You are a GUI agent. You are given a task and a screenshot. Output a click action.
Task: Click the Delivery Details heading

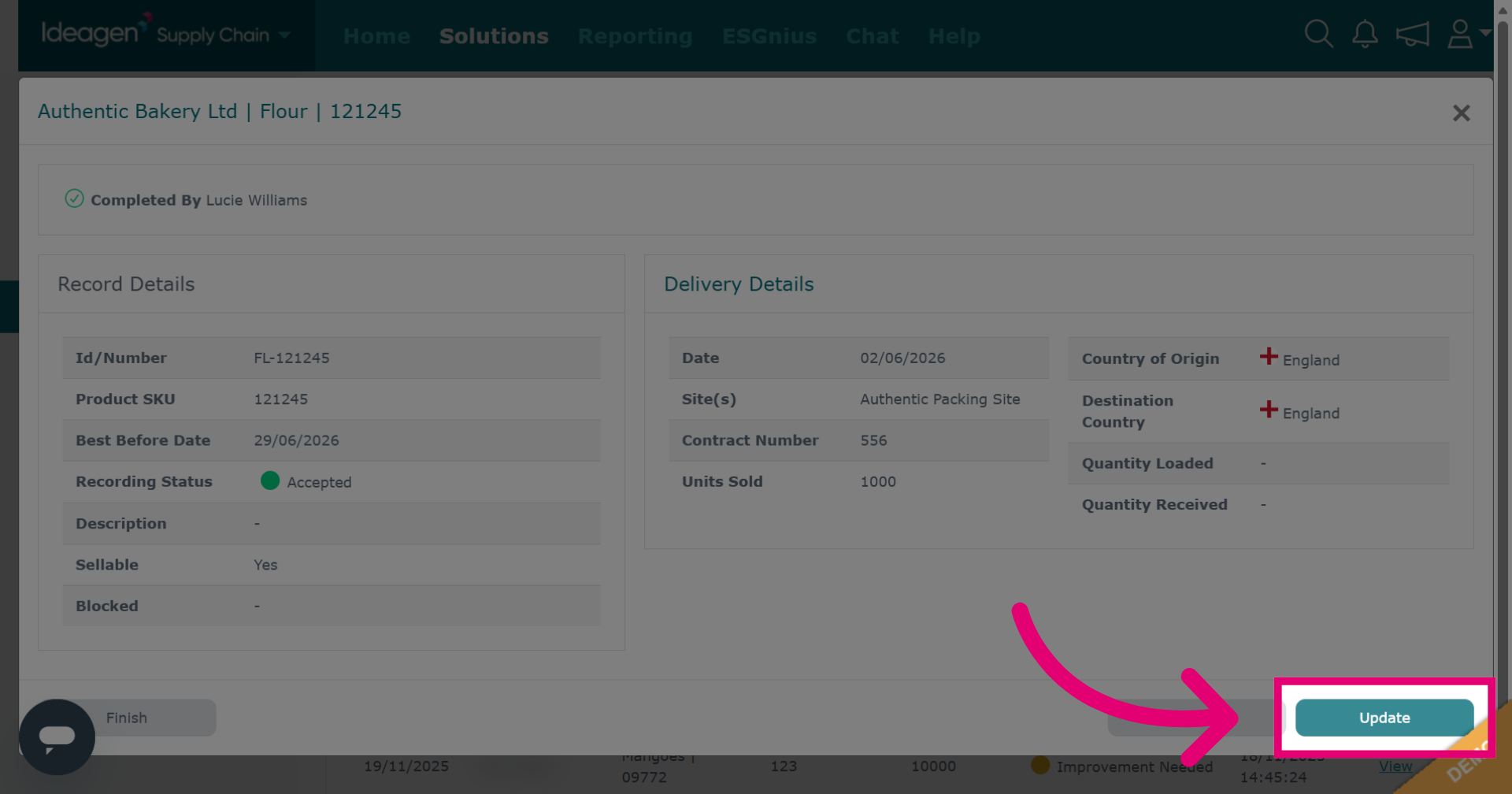point(739,284)
